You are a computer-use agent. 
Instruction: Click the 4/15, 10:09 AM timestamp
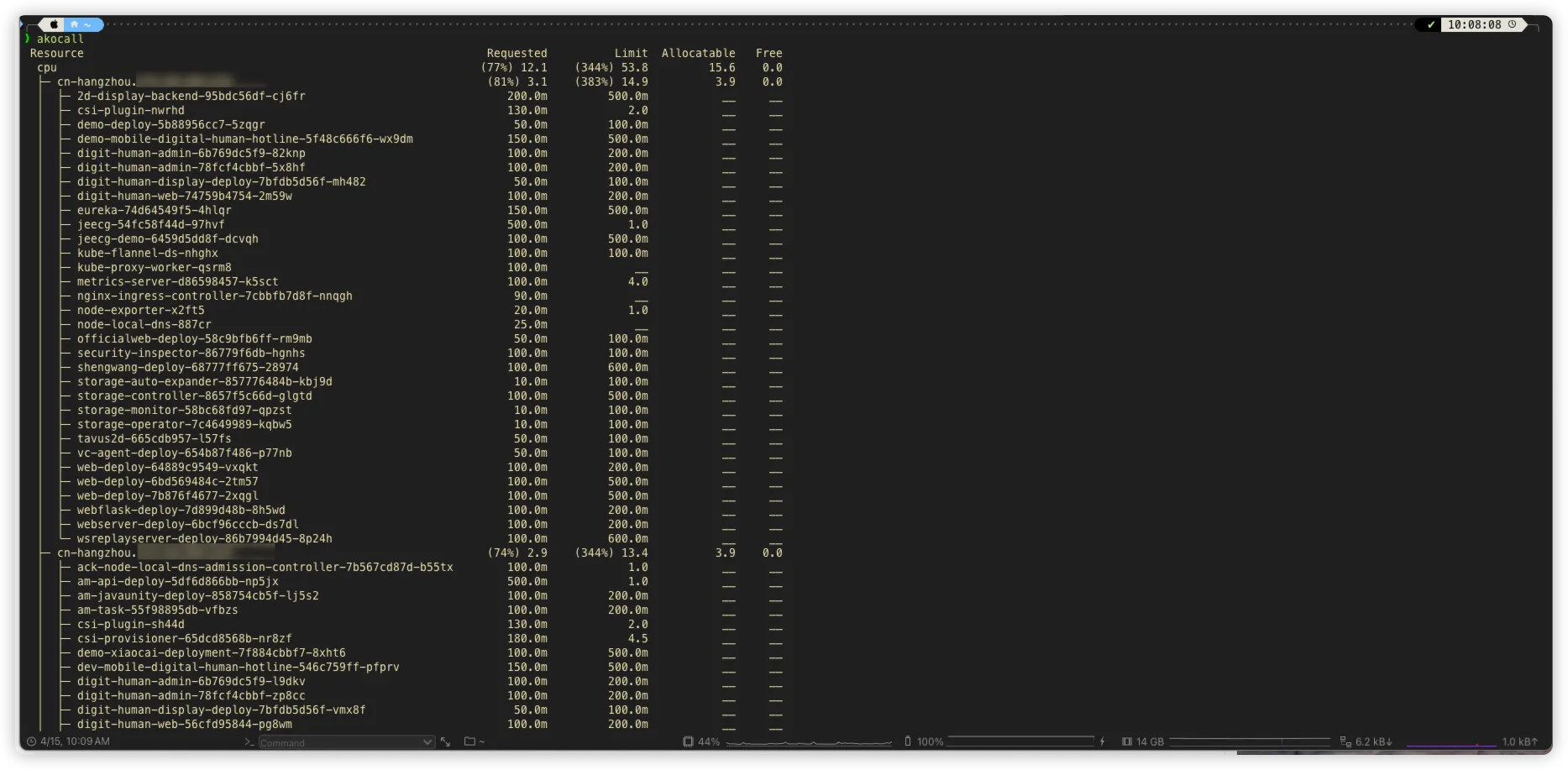75,741
